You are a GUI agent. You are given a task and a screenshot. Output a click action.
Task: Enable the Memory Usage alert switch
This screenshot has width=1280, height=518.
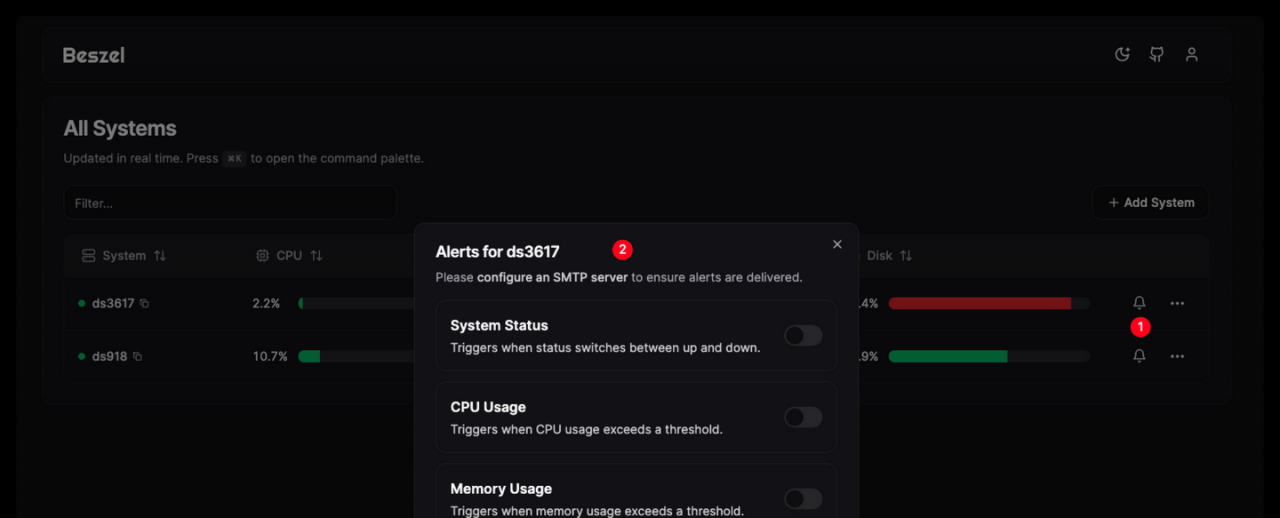tap(803, 499)
